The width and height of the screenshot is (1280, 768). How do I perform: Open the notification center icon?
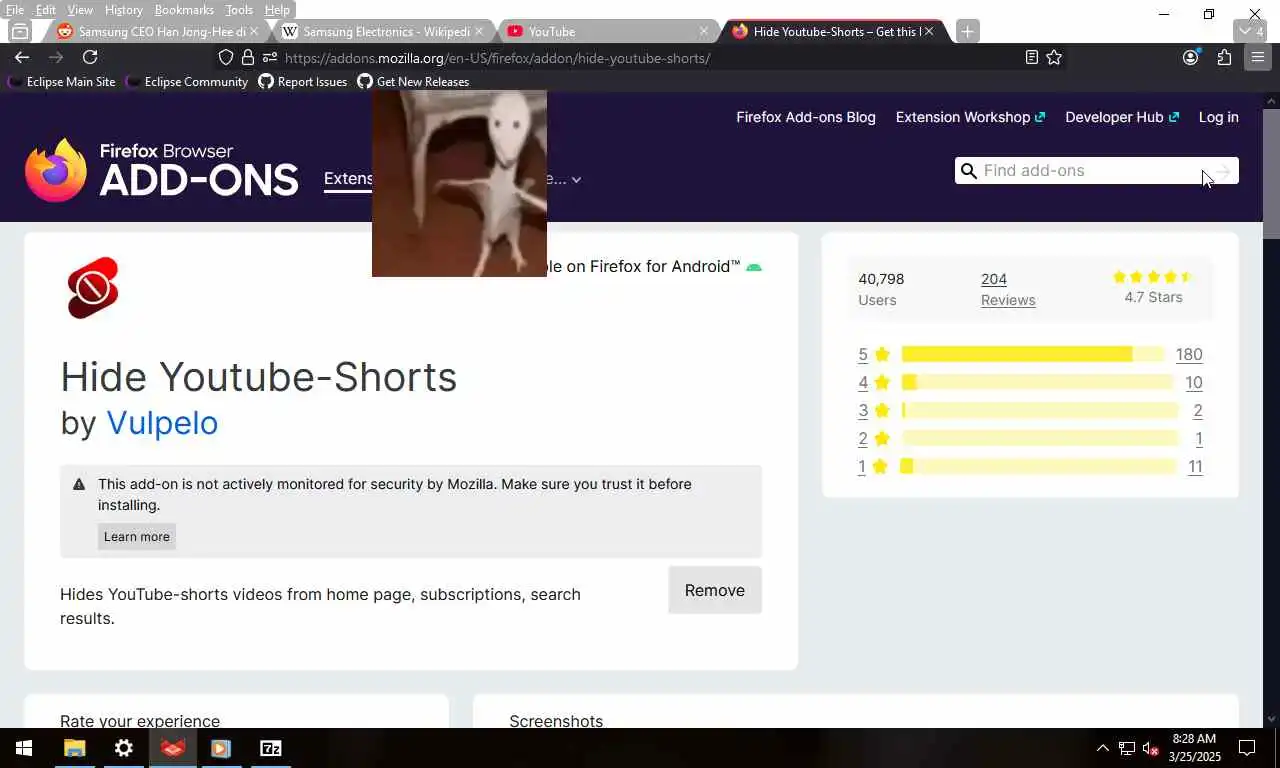point(1247,748)
